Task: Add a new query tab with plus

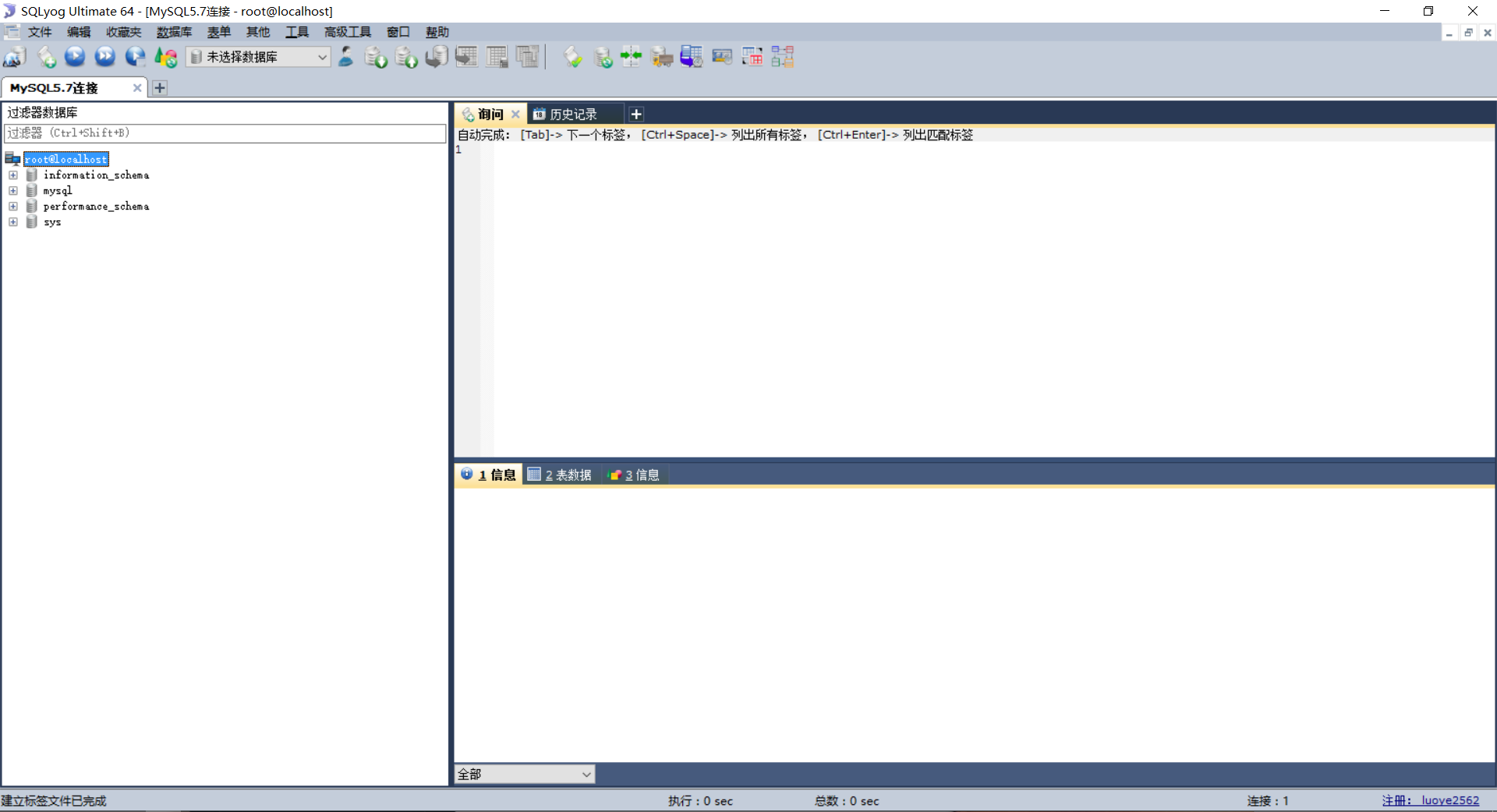Action: [x=636, y=115]
